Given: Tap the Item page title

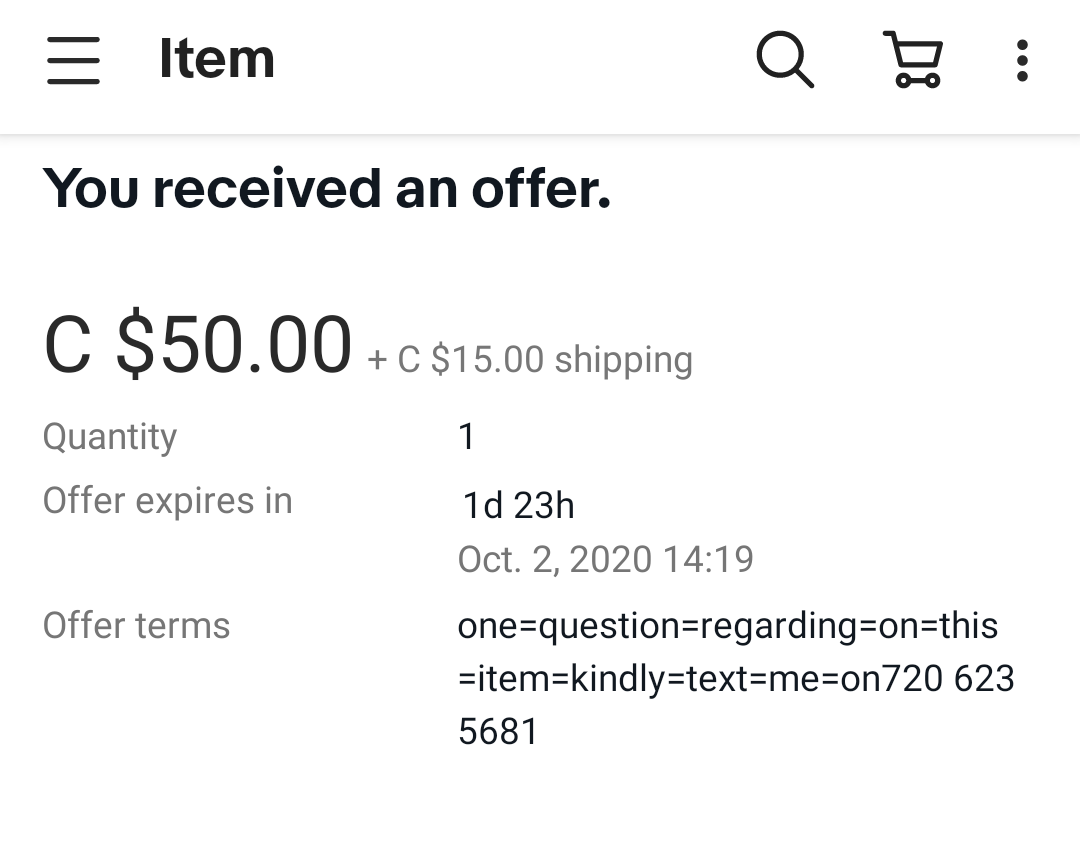Looking at the screenshot, I should point(216,59).
